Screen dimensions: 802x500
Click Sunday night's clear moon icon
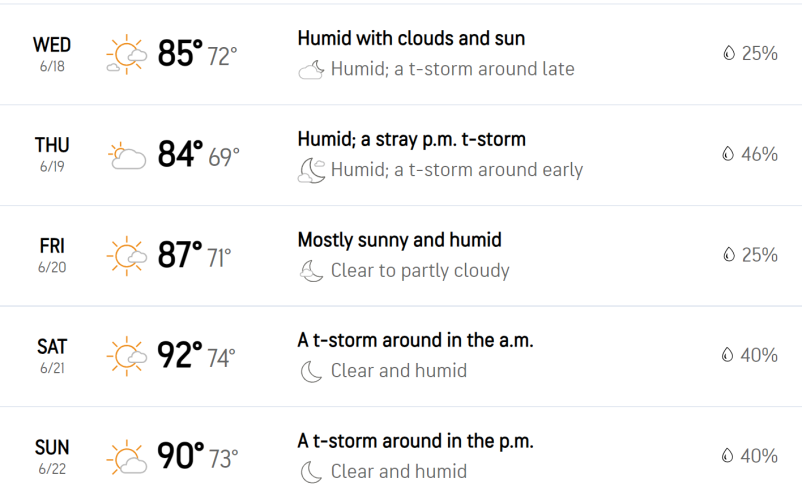pos(311,472)
